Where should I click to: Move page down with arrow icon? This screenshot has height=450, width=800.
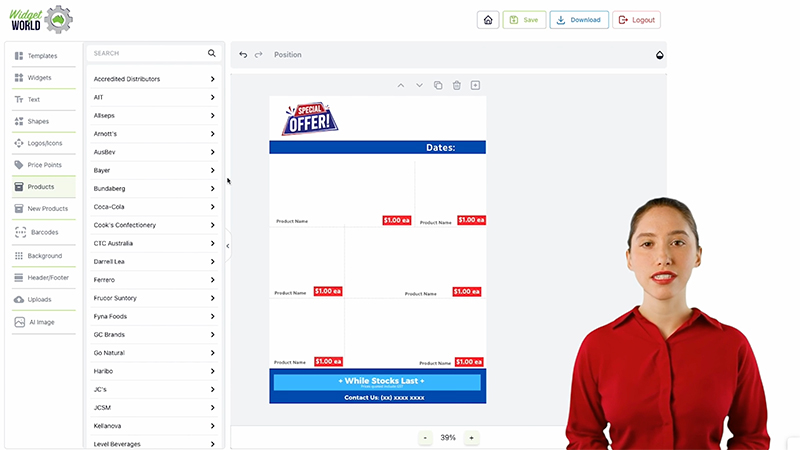pos(419,86)
